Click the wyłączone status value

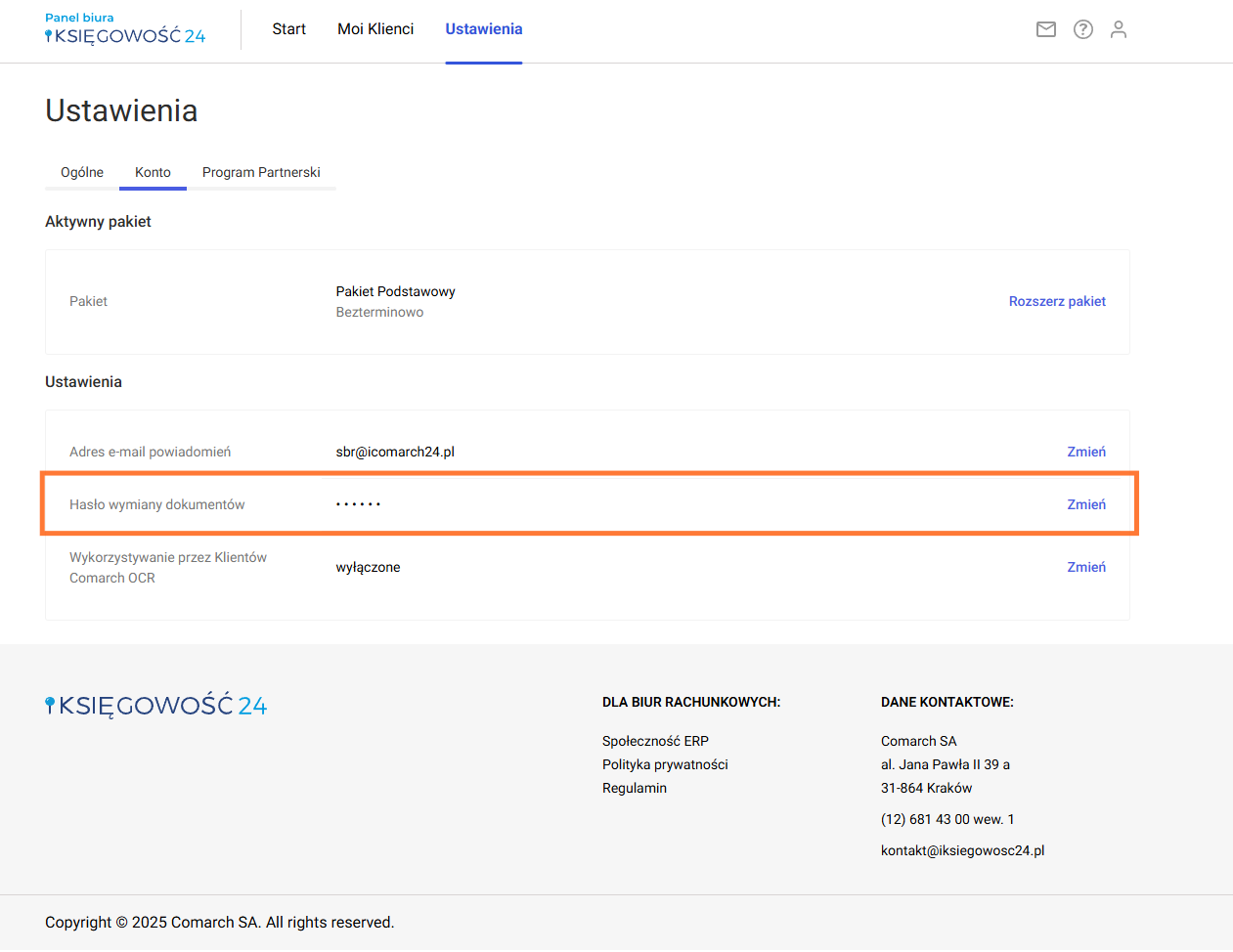click(368, 567)
